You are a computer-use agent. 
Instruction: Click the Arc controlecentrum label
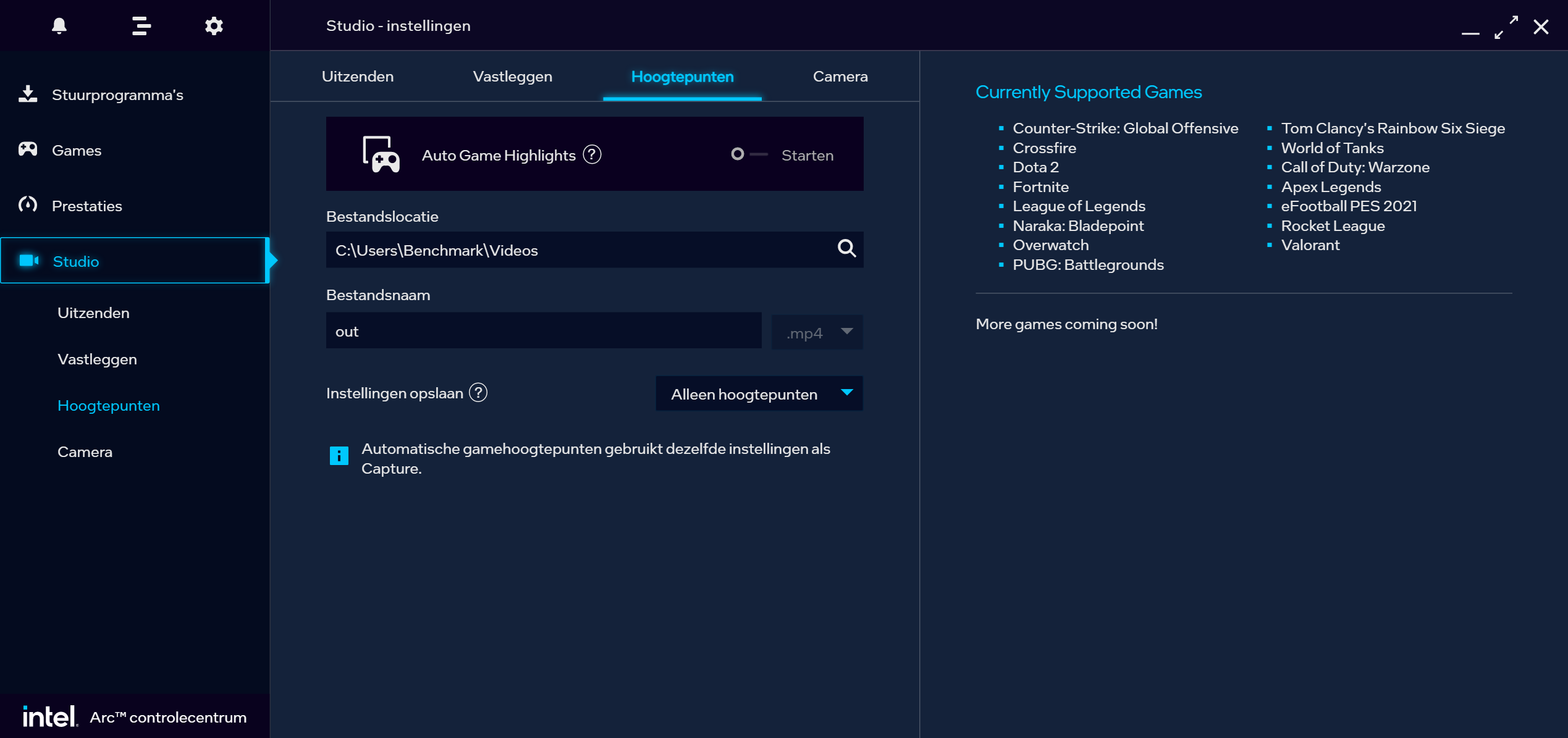(168, 717)
